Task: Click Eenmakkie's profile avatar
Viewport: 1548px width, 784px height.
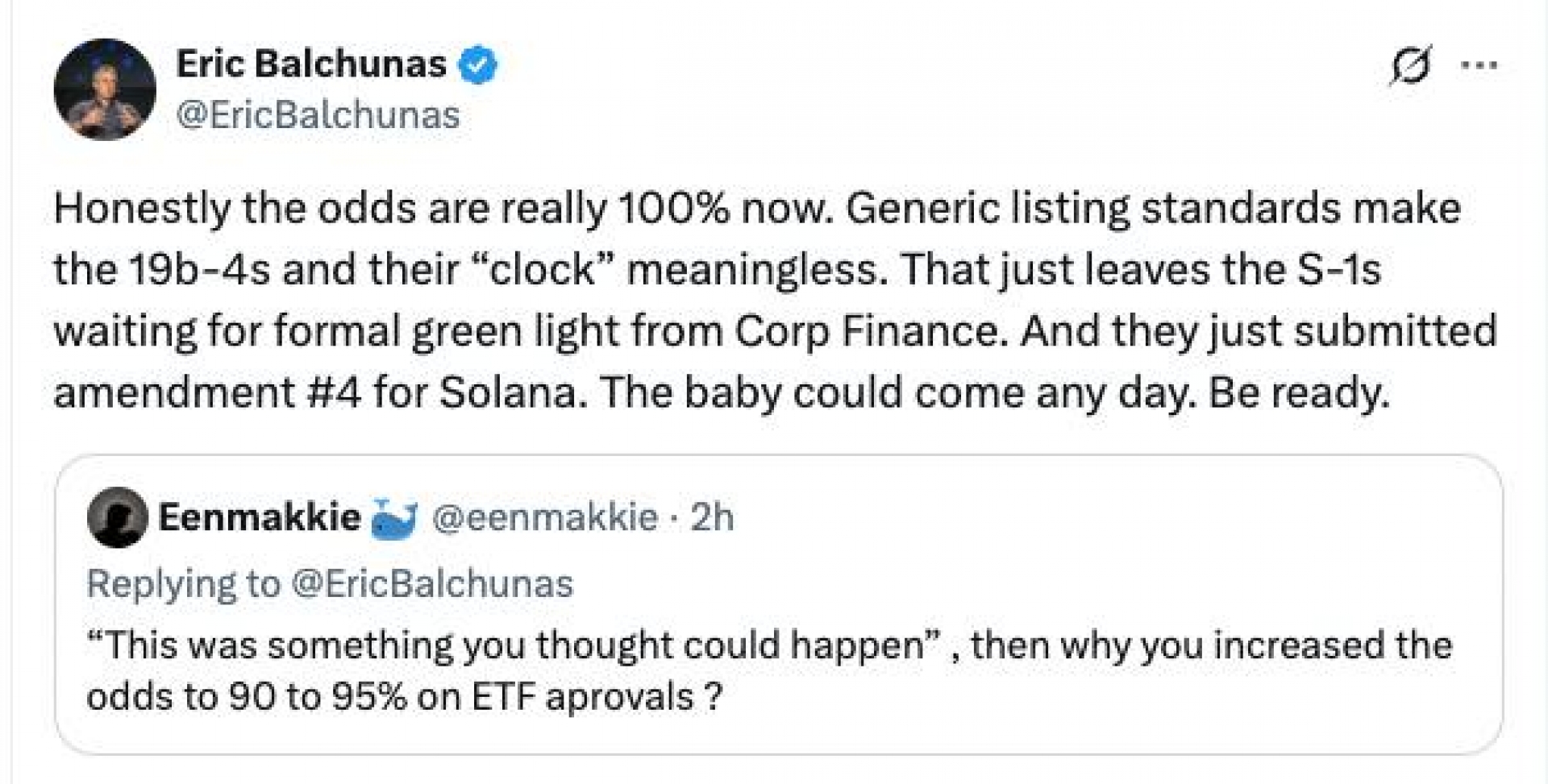Action: (118, 517)
